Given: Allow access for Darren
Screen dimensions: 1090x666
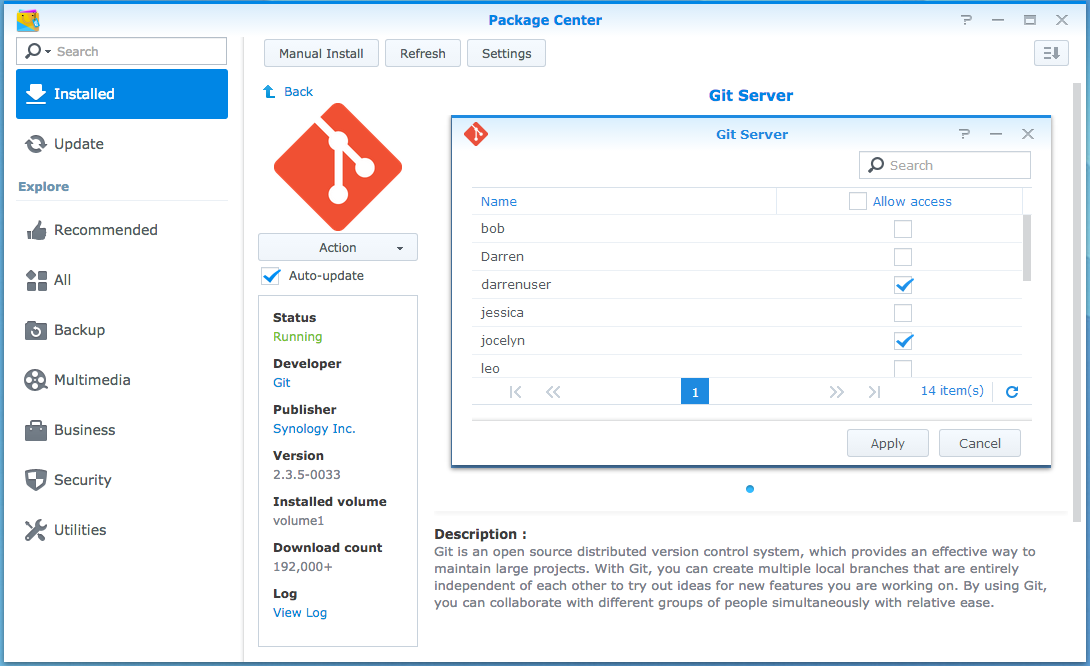Looking at the screenshot, I should [x=903, y=257].
